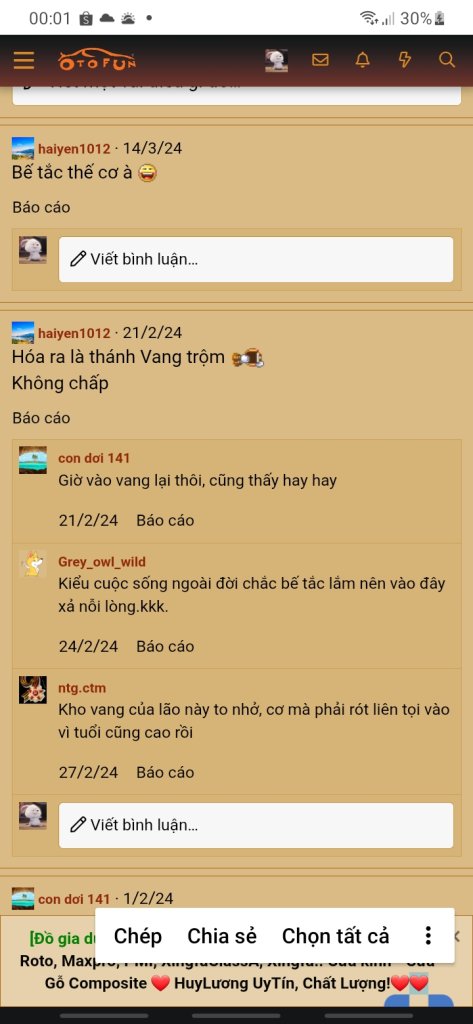Tap Chọn tất cả in the popup
Image resolution: width=473 pixels, height=1024 pixels.
(x=335, y=936)
